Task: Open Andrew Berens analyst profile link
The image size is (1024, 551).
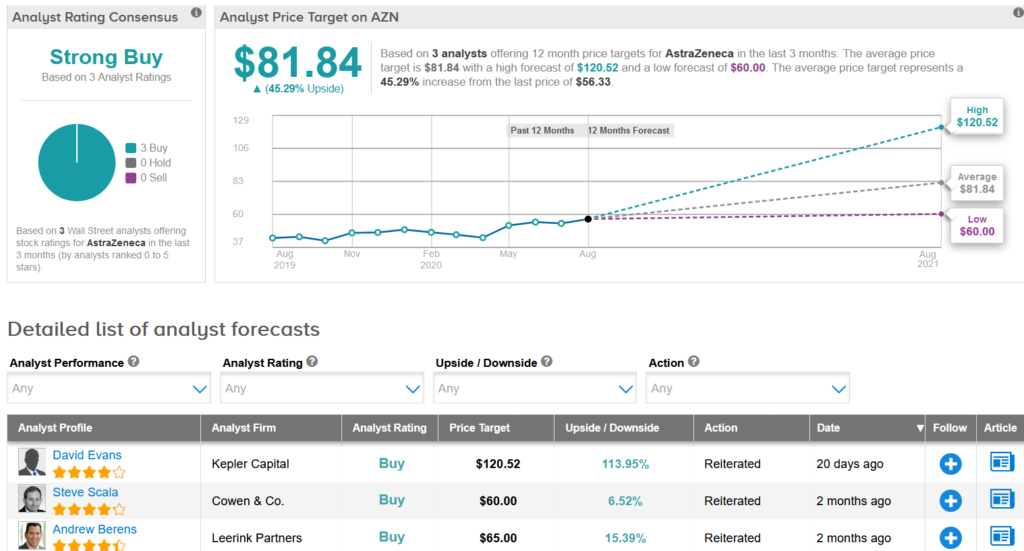Action: [x=94, y=529]
